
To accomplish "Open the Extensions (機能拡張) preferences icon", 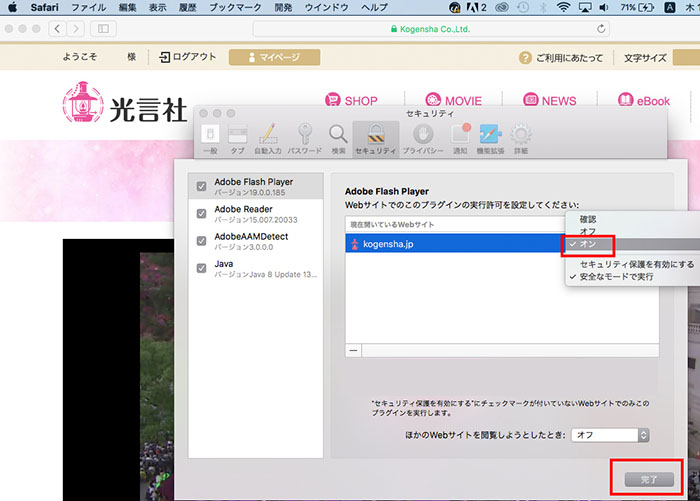I will [x=490, y=139].
